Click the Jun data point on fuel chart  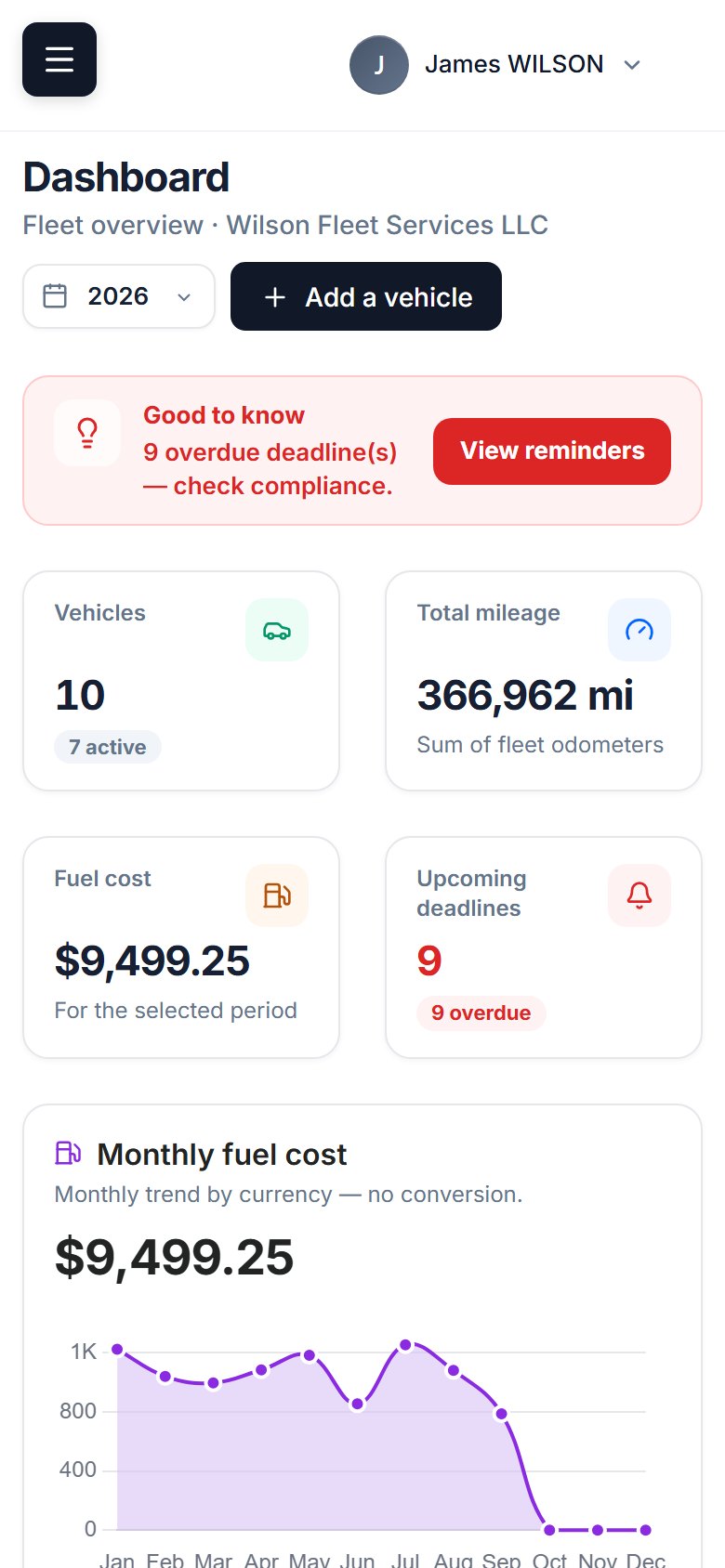point(358,1405)
